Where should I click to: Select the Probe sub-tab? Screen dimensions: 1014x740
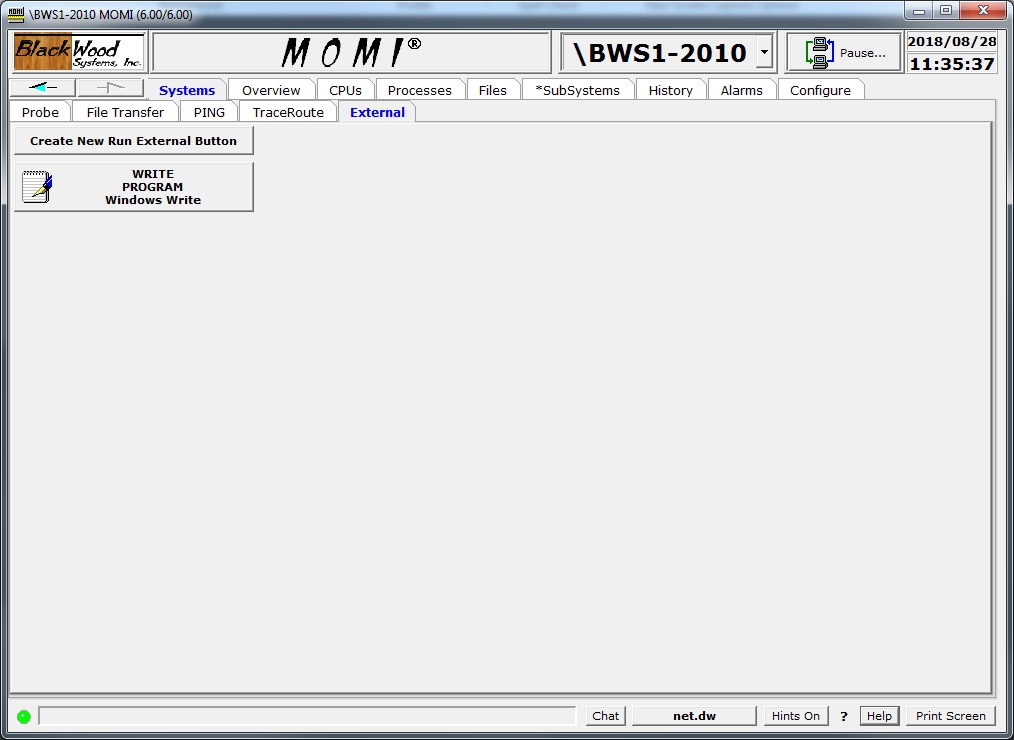click(40, 113)
